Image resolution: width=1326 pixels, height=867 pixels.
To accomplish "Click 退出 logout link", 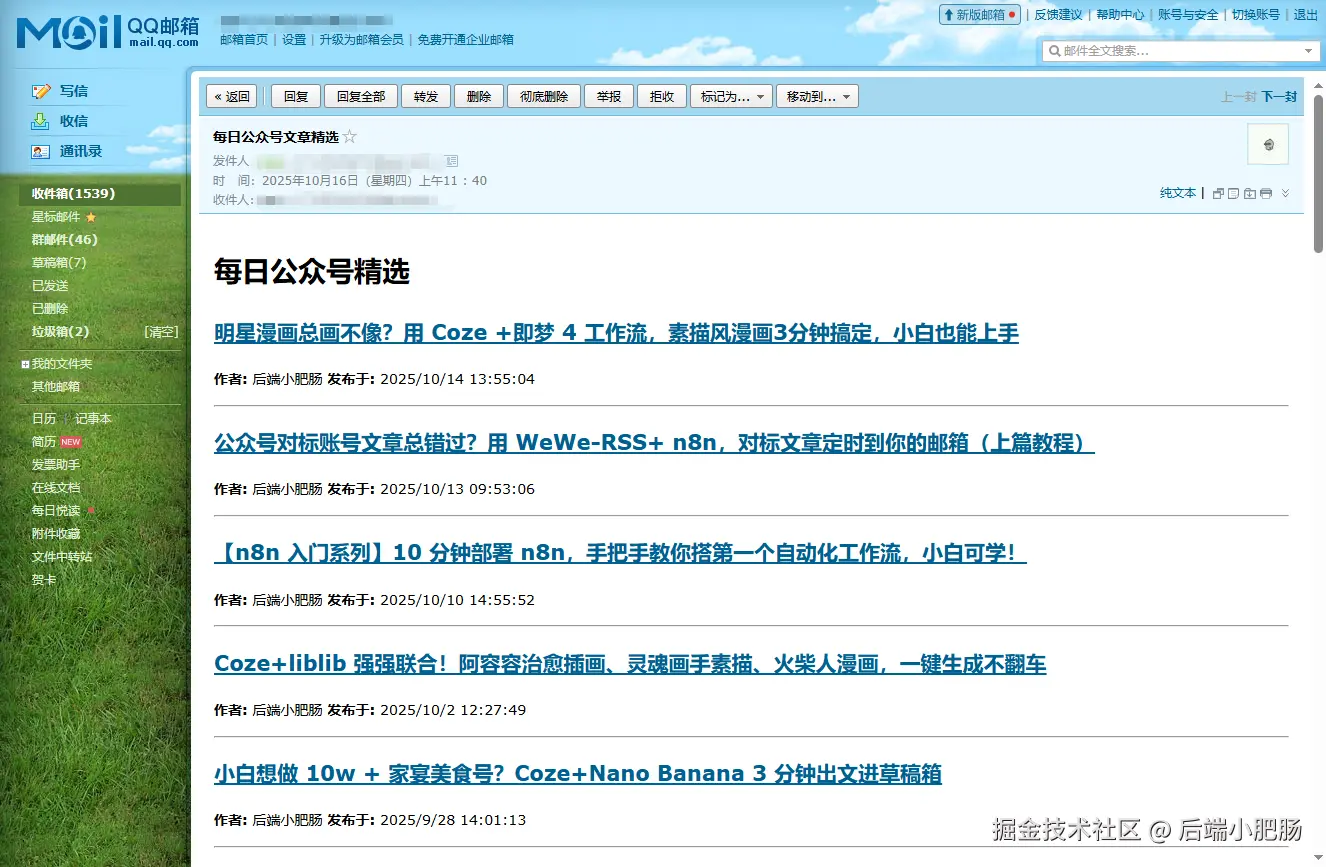I will pos(1306,15).
